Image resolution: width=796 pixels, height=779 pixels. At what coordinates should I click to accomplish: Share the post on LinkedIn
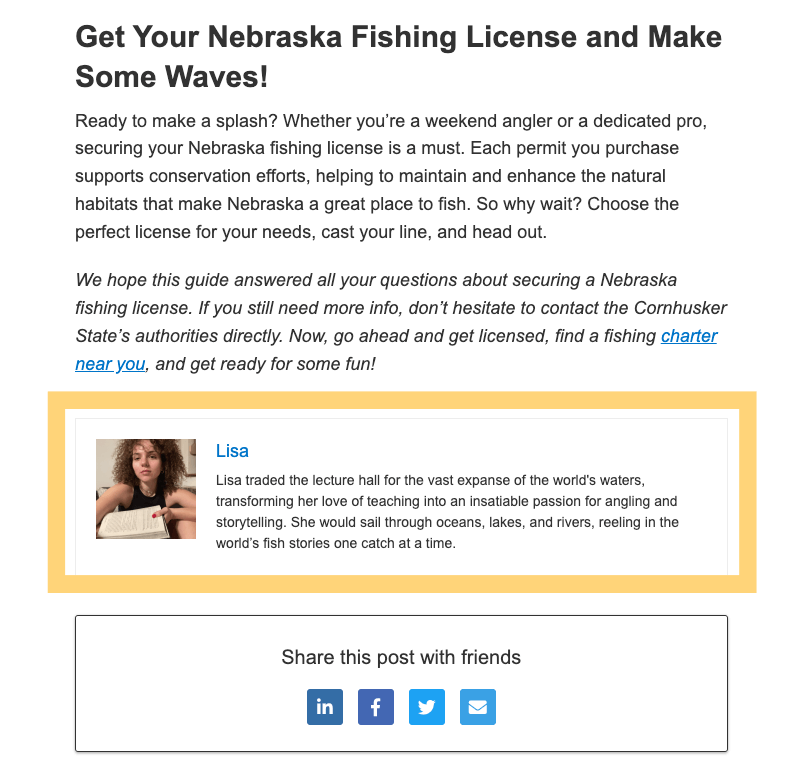325,707
